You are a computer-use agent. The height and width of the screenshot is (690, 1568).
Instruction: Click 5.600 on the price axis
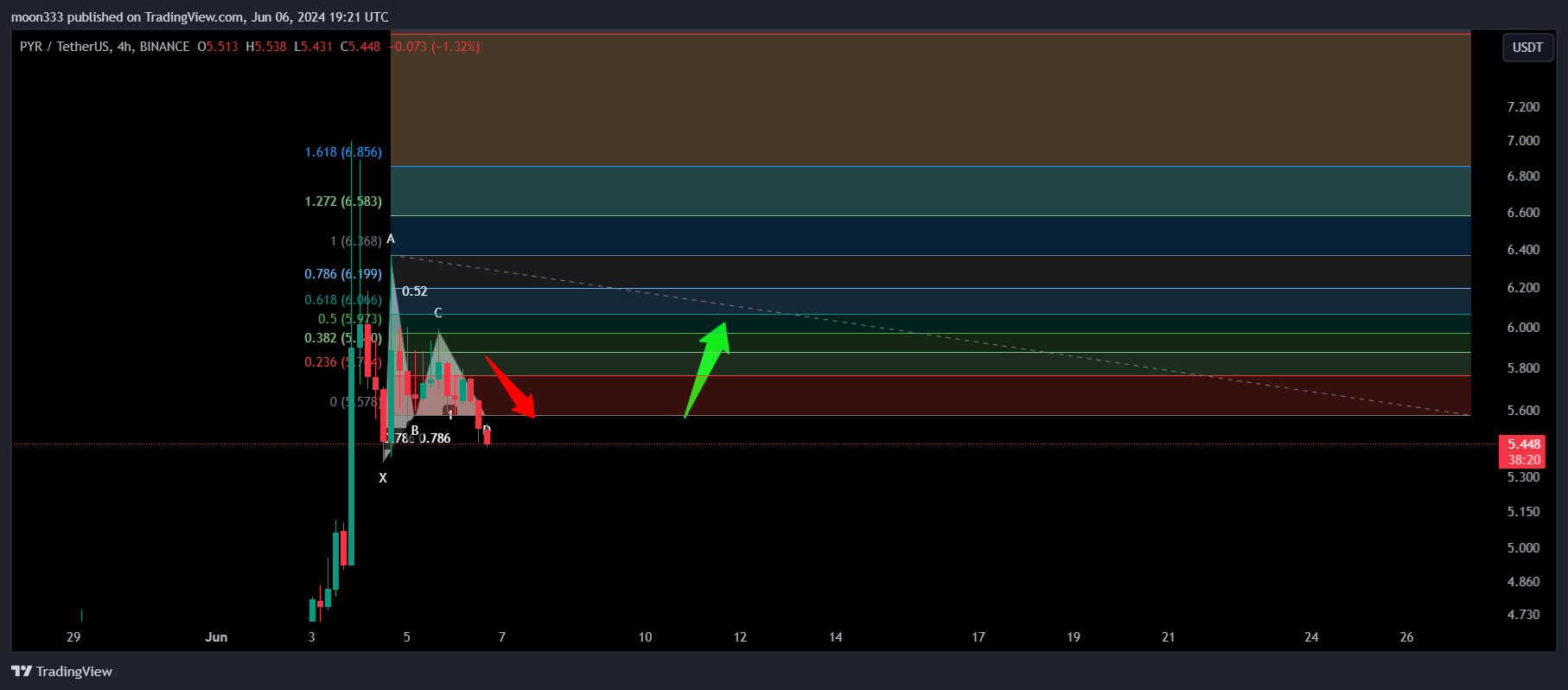(1523, 411)
